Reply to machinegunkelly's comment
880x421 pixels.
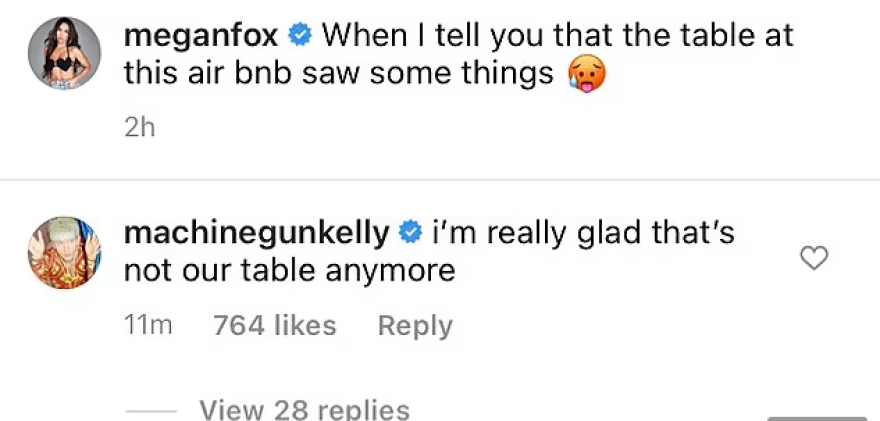coord(415,326)
